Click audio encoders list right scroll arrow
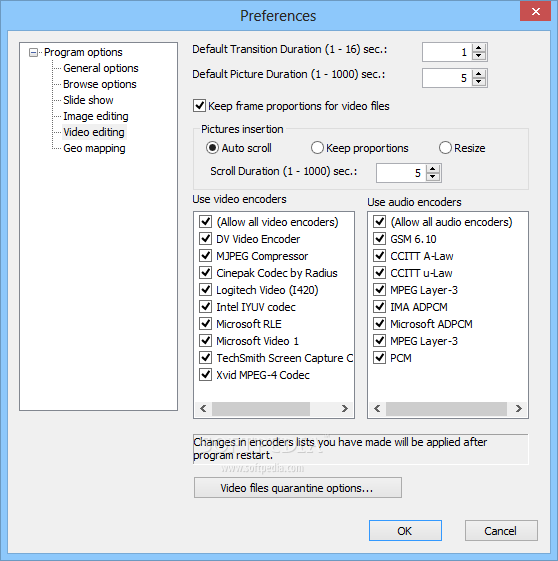558x561 pixels. pos(519,409)
